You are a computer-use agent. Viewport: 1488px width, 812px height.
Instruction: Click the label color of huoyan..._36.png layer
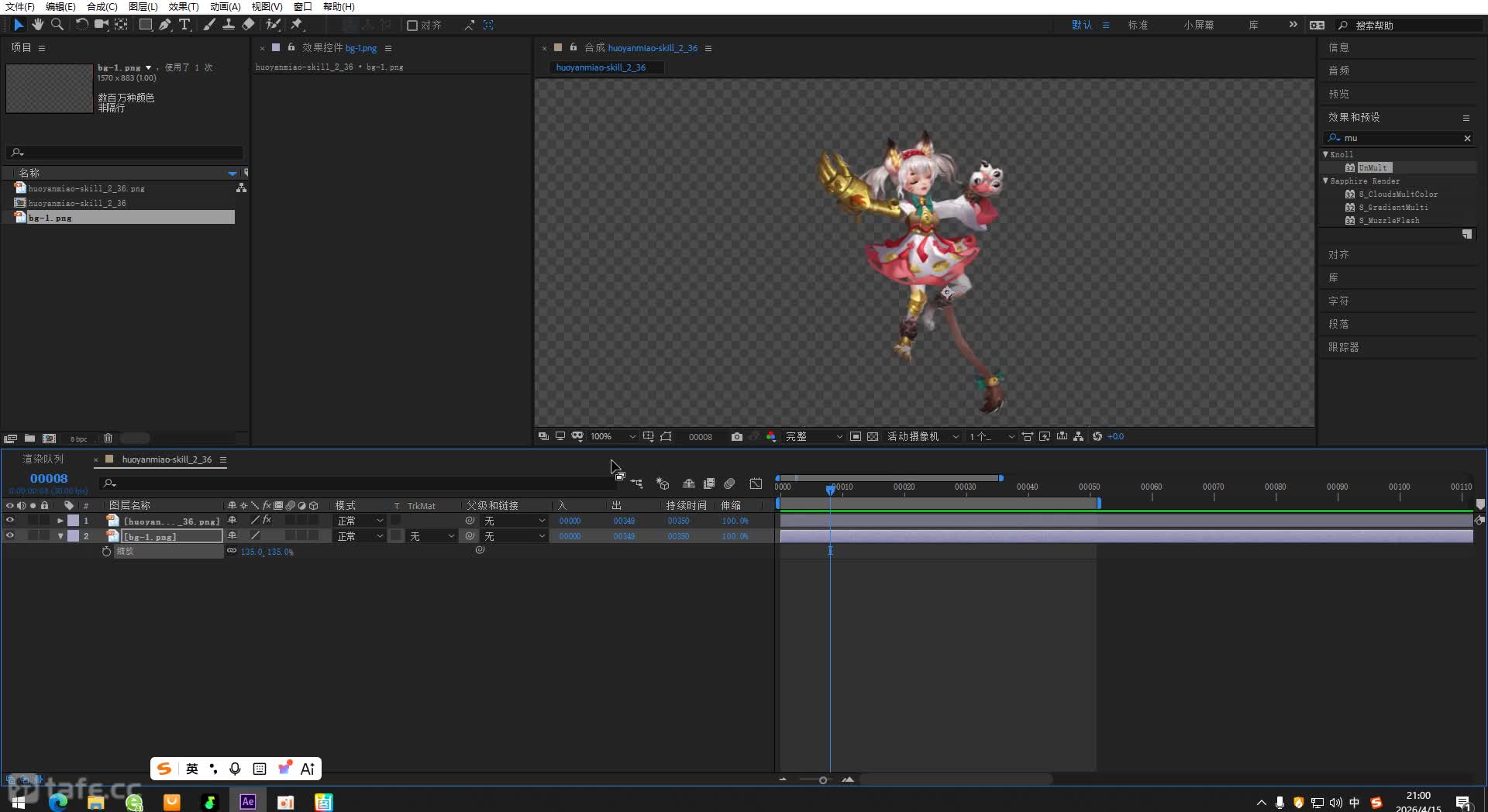tap(73, 521)
